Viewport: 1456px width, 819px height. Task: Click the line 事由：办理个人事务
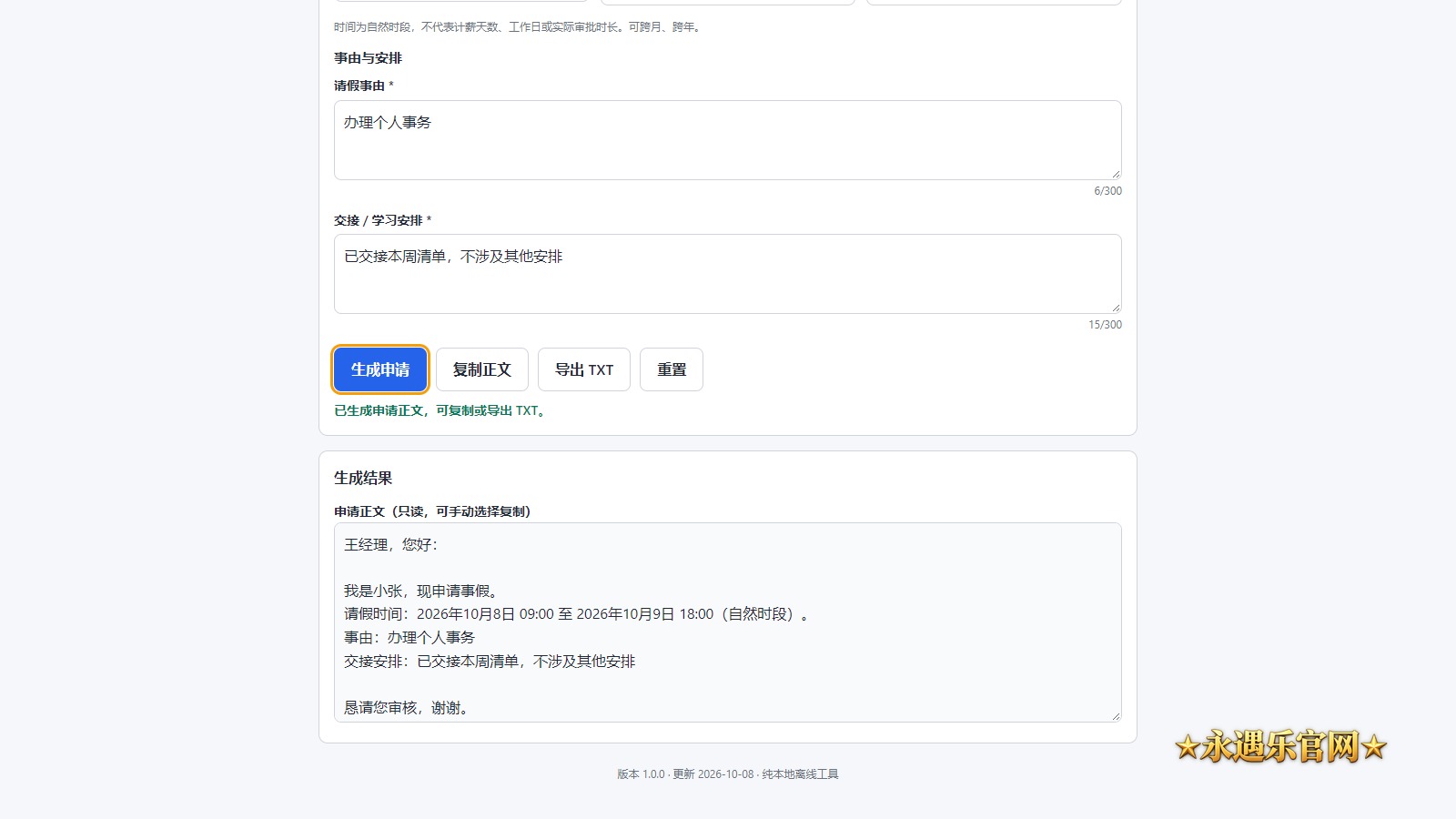pyautogui.click(x=409, y=638)
